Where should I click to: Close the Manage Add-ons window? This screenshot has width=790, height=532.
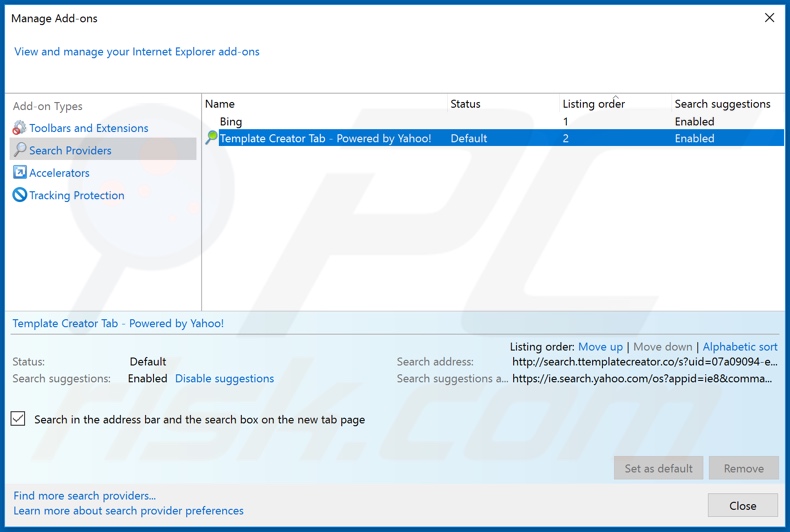pyautogui.click(x=769, y=18)
